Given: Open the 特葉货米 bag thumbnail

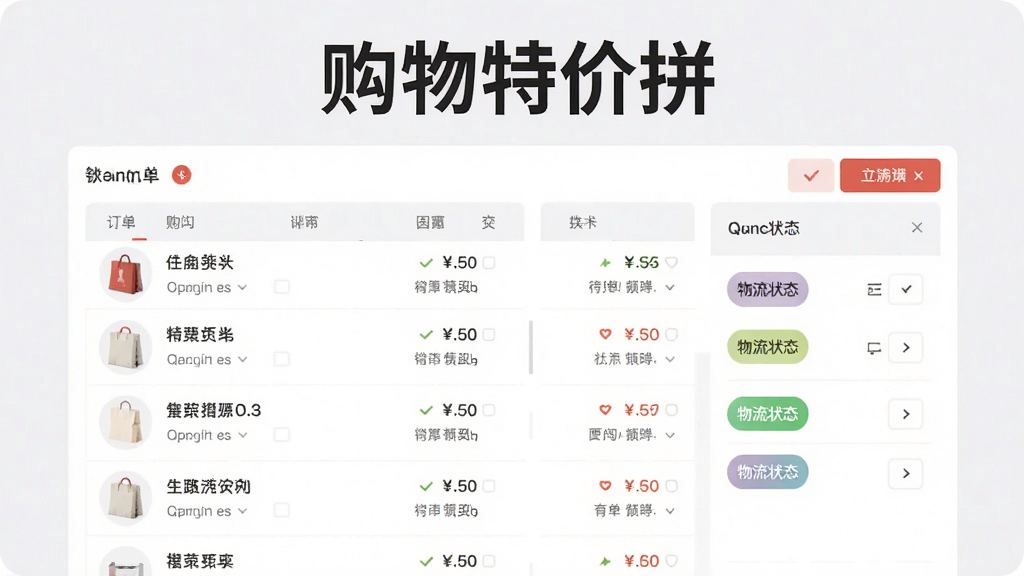Looking at the screenshot, I should click(125, 347).
